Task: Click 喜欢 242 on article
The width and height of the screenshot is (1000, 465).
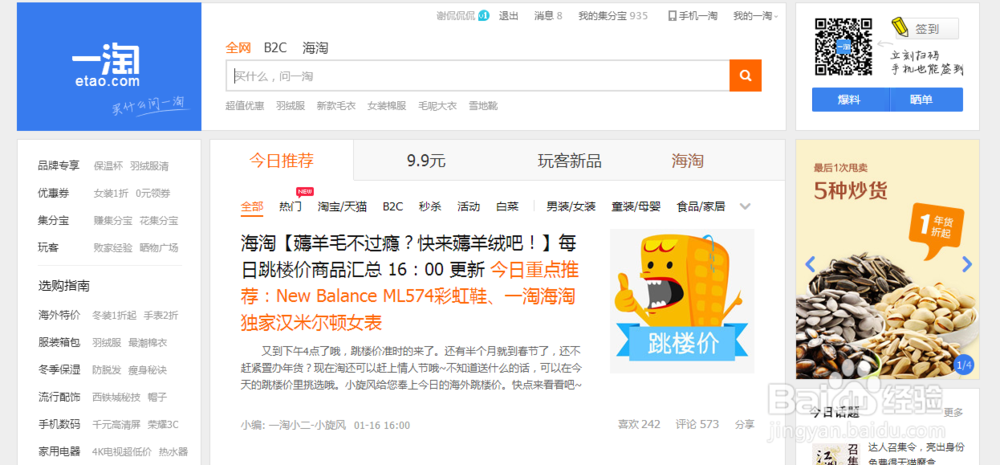Action: pos(639,424)
